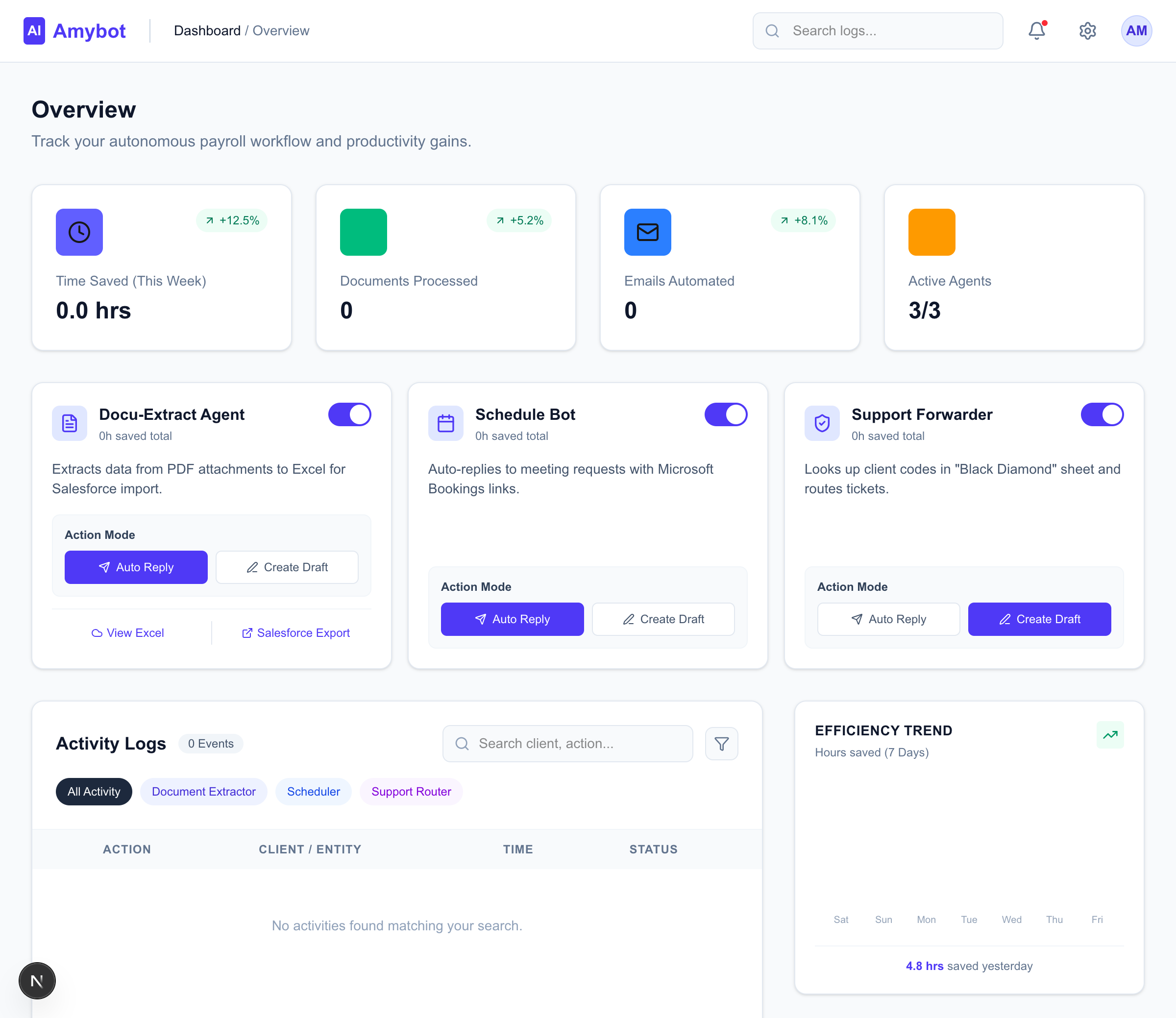The height and width of the screenshot is (1018, 1176).
Task: Open settings with the gear icon
Action: click(x=1087, y=31)
